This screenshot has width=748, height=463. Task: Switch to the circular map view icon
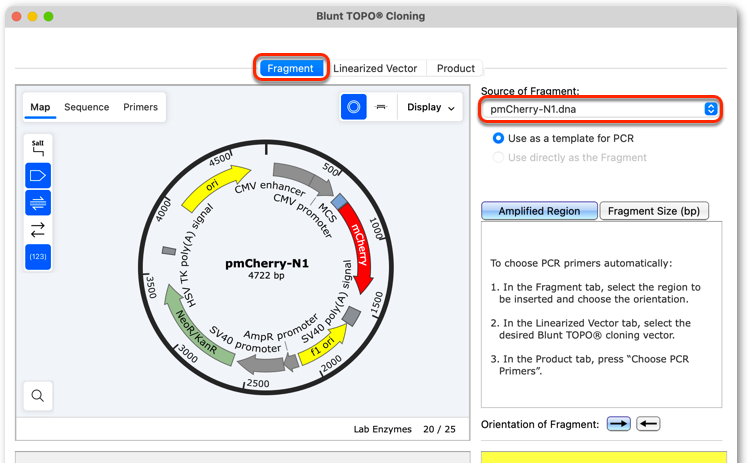(353, 107)
